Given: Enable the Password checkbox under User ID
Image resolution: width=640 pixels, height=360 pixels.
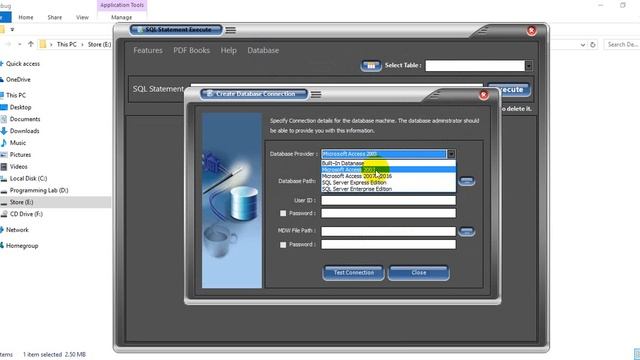Looking at the screenshot, I should coord(283,213).
